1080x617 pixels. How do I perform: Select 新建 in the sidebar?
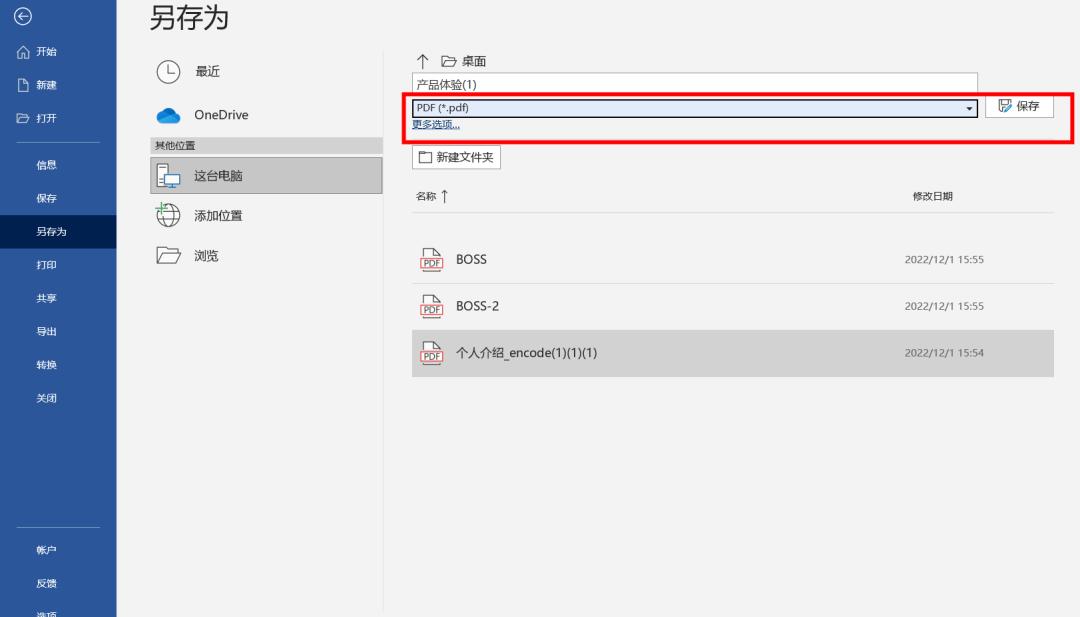pos(46,85)
